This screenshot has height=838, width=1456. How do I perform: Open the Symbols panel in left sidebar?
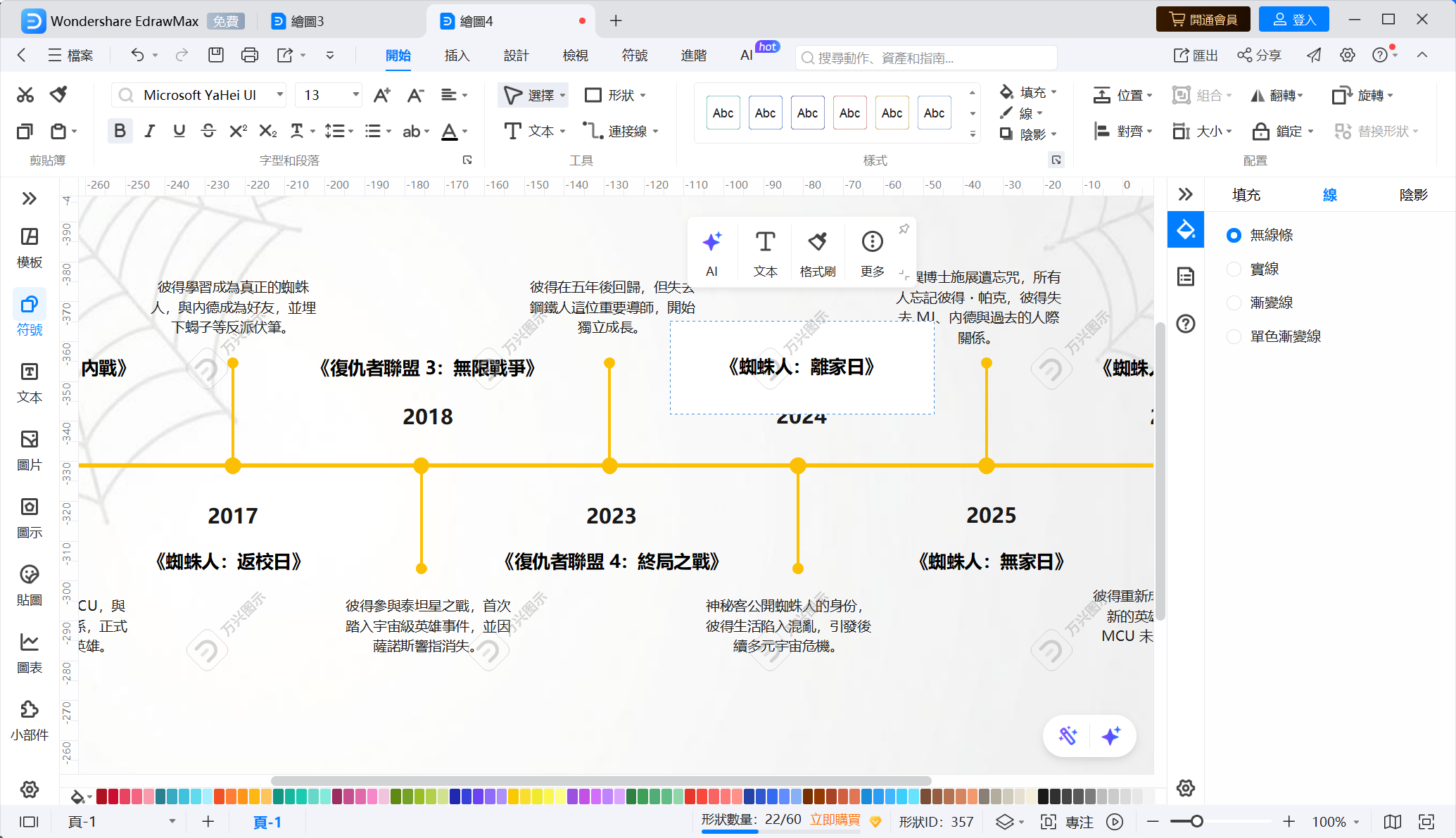click(x=30, y=316)
